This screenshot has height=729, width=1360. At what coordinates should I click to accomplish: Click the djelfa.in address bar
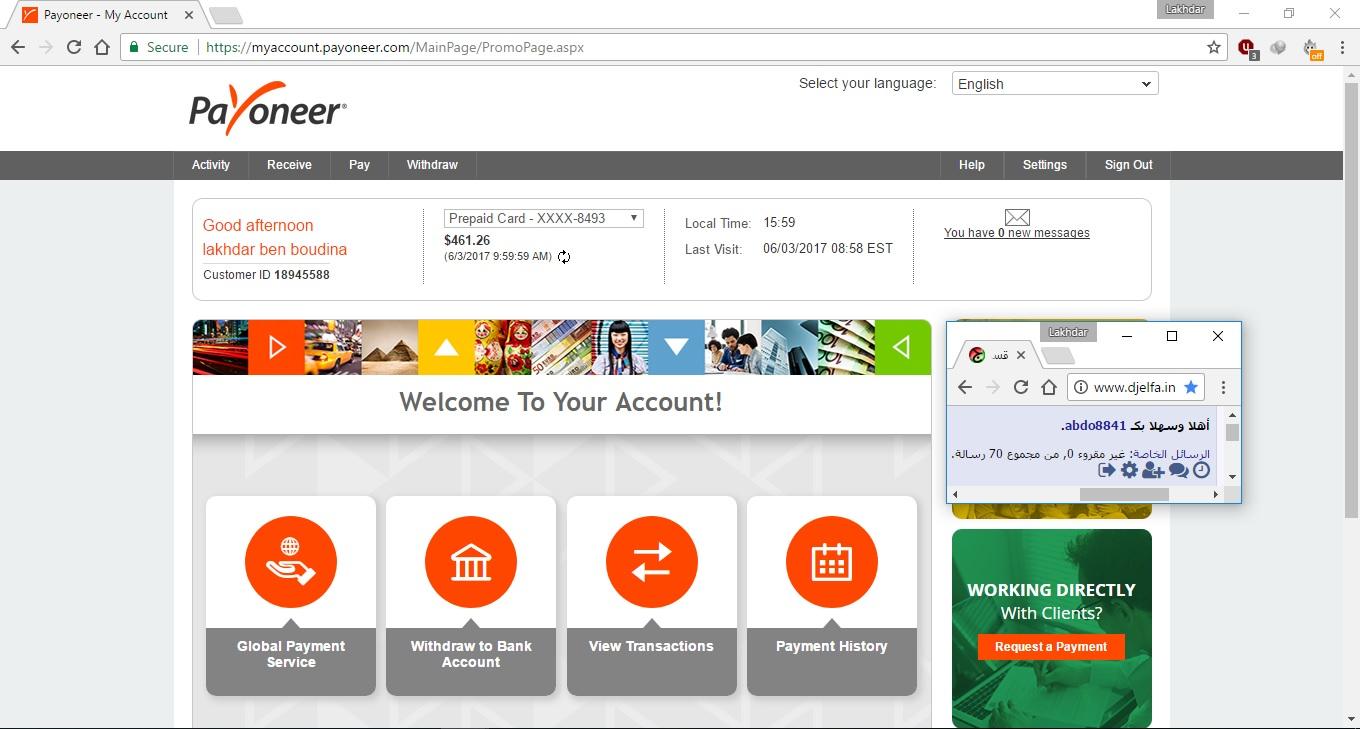pos(1136,387)
